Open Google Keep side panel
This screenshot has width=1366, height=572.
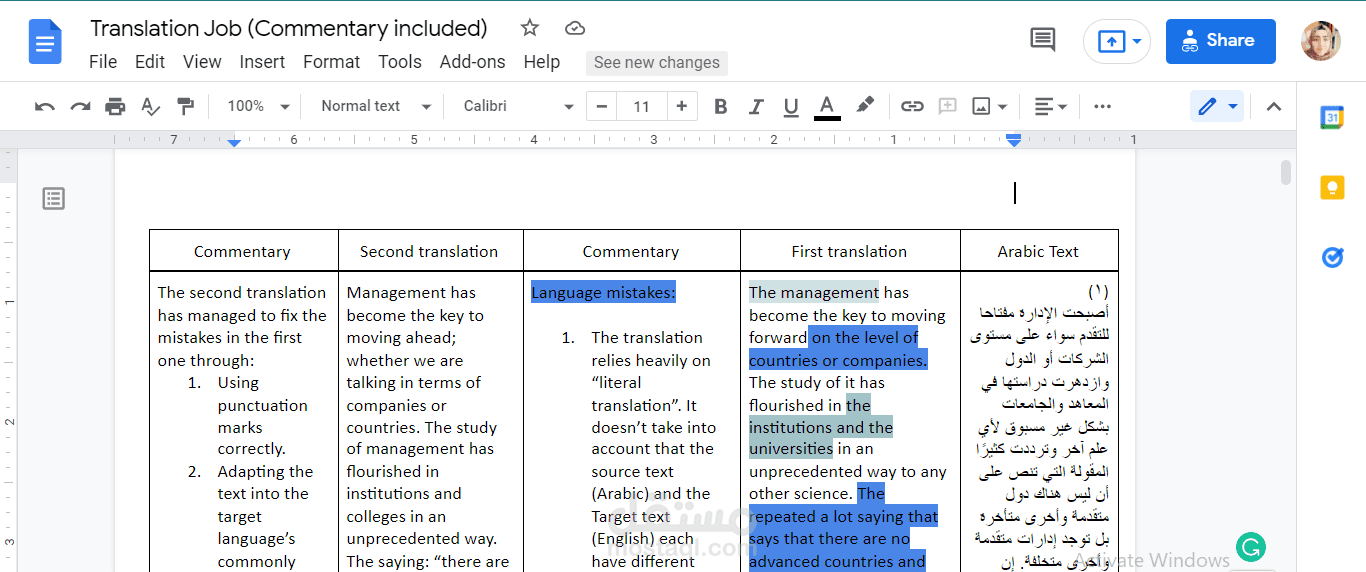(x=1332, y=187)
